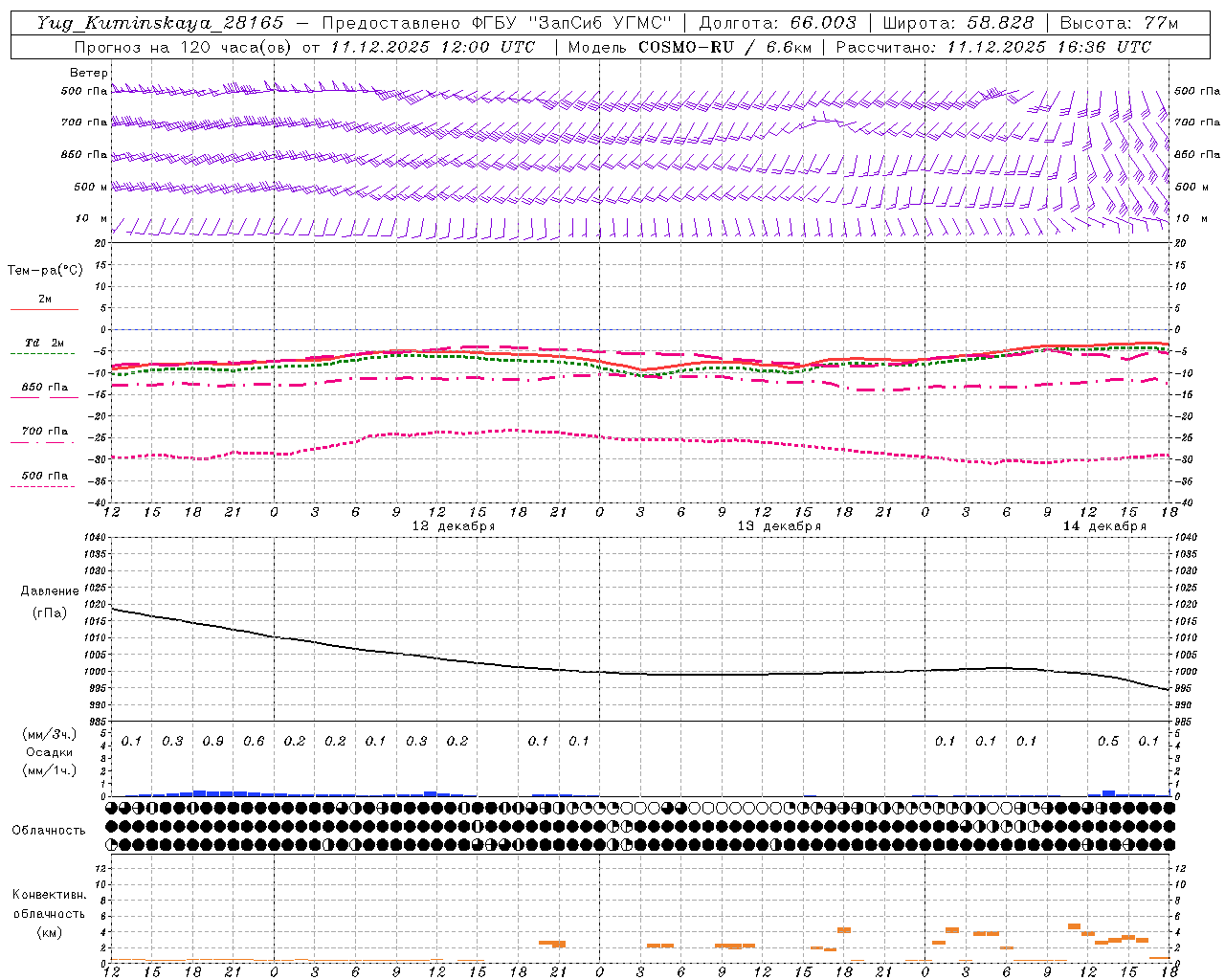Click the station name Yug_Kuminskaya_28165
This screenshot has height=980, width=1225.
point(160,23)
